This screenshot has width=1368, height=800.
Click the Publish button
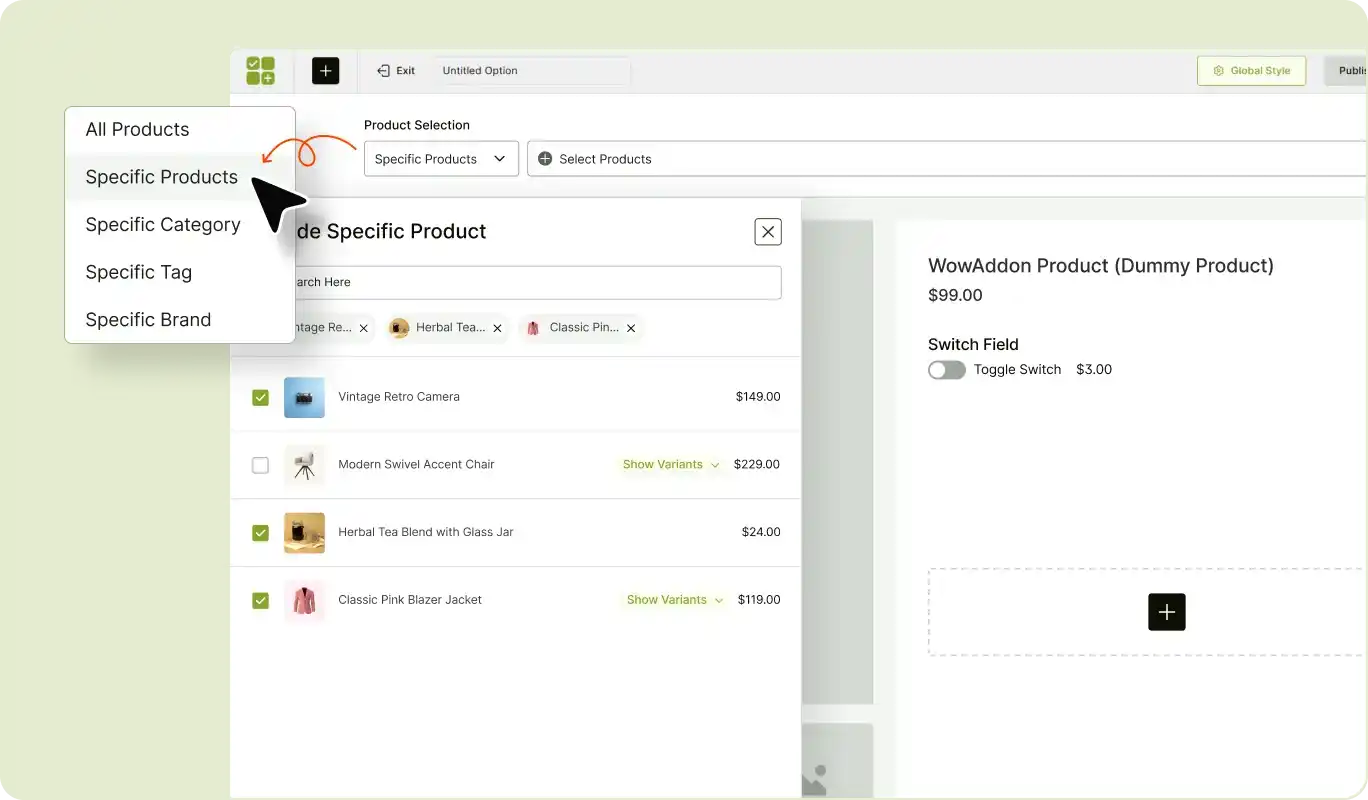[x=1353, y=70]
